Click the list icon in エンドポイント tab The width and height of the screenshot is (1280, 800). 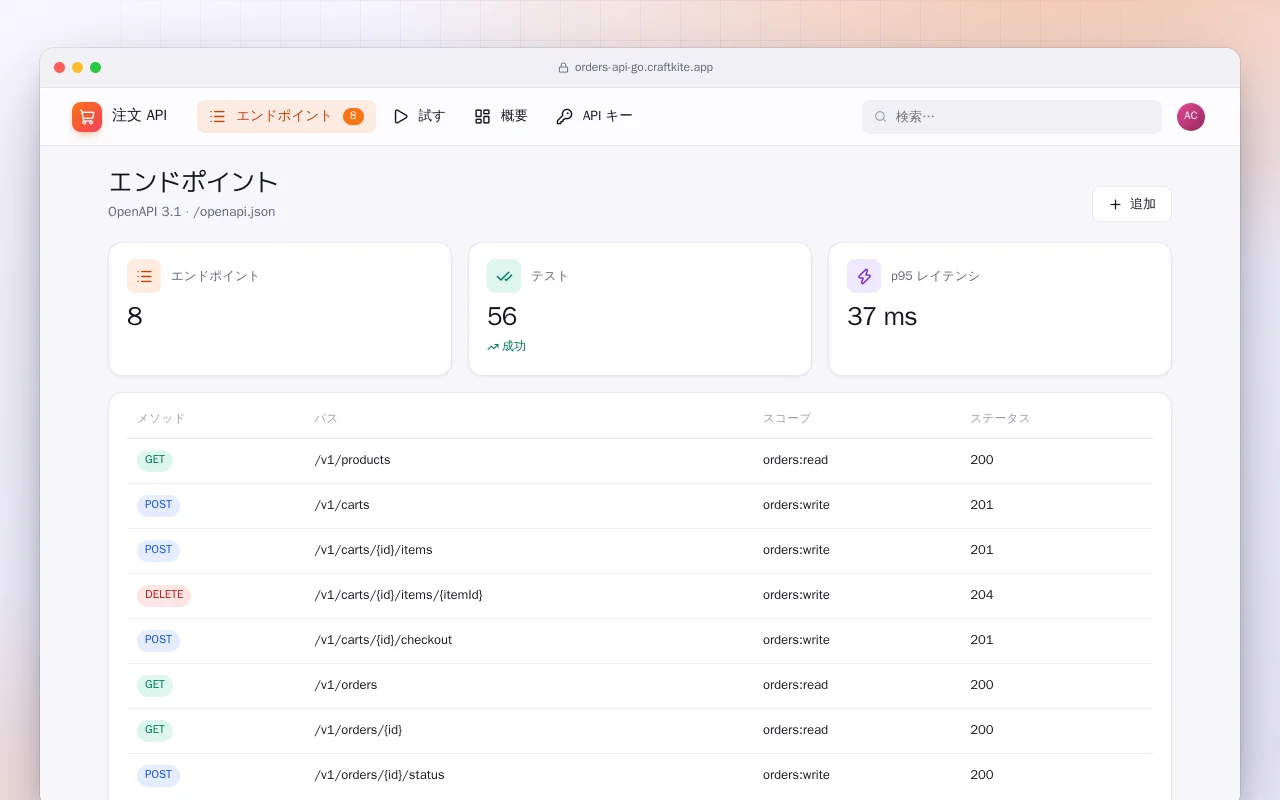217,117
